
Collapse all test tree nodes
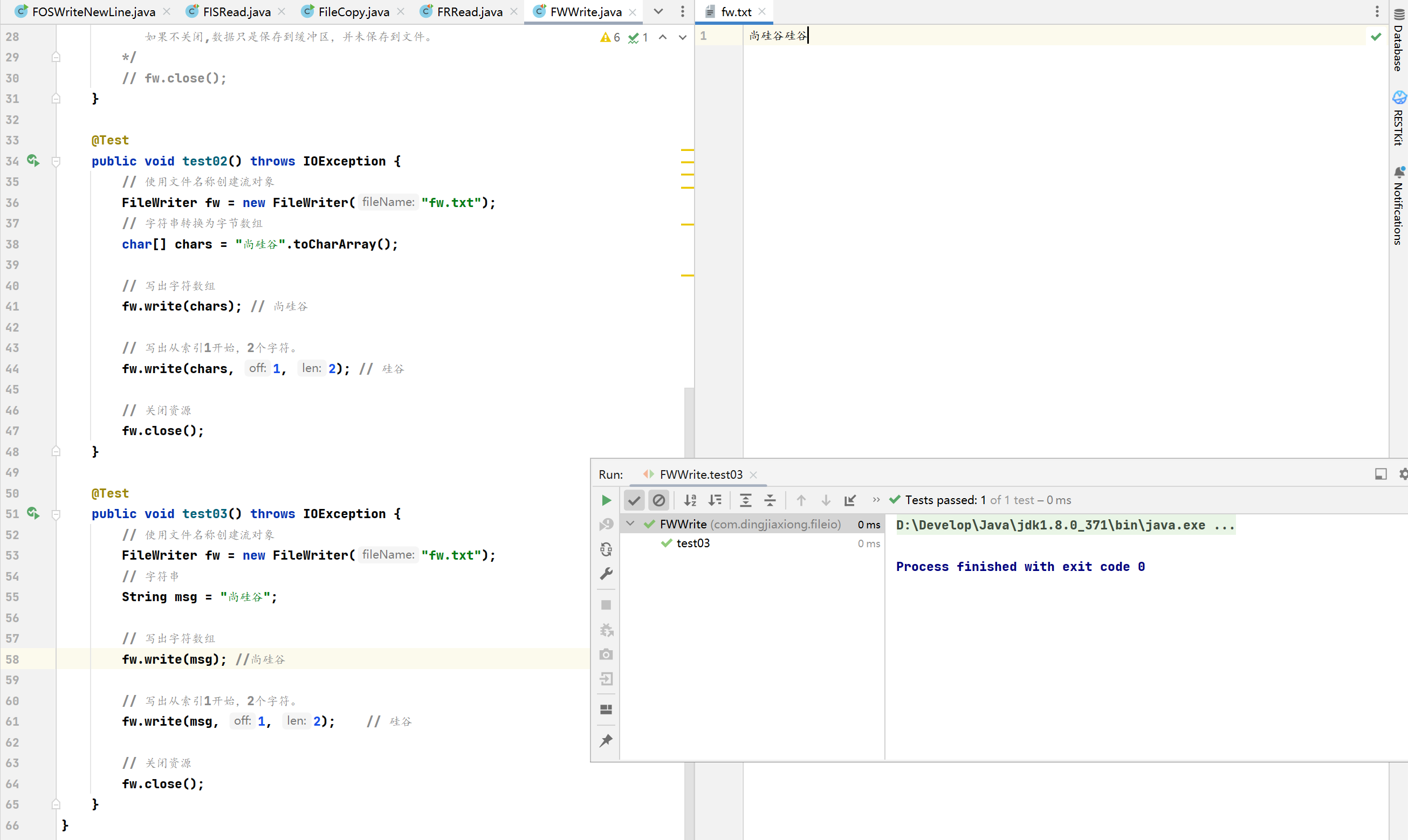[x=770, y=500]
